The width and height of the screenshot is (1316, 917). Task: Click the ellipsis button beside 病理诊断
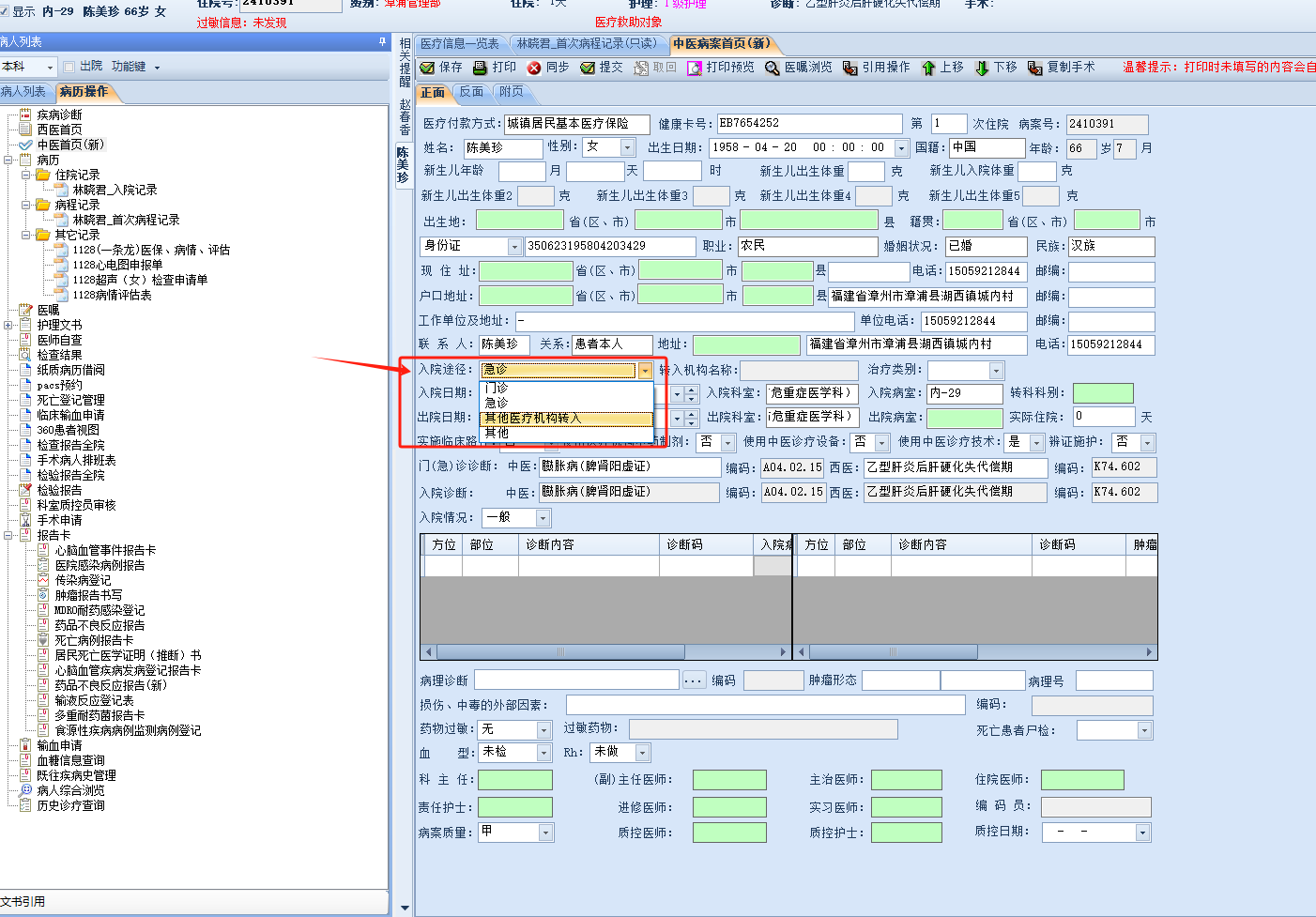tap(694, 680)
